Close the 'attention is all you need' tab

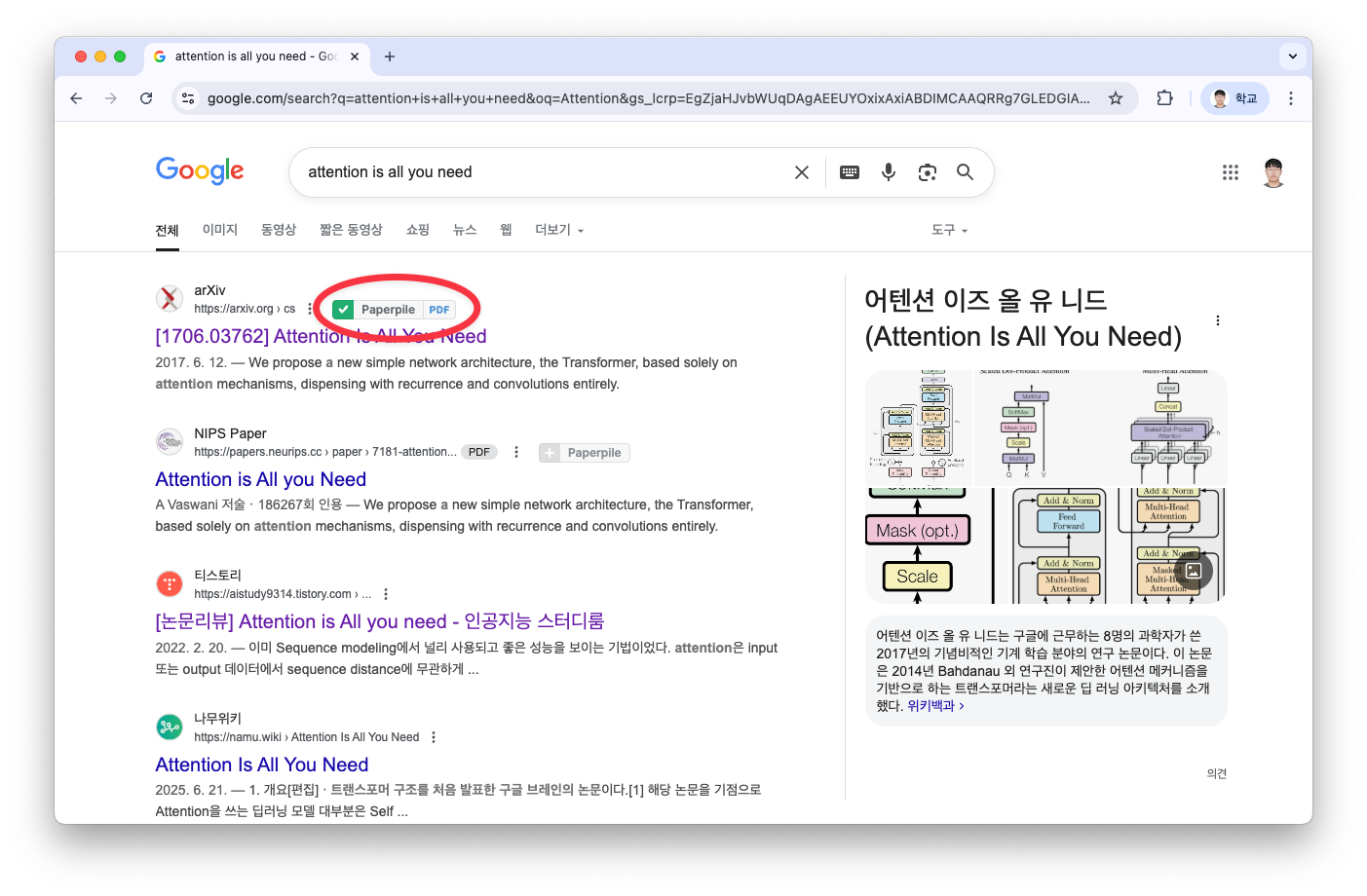(355, 56)
